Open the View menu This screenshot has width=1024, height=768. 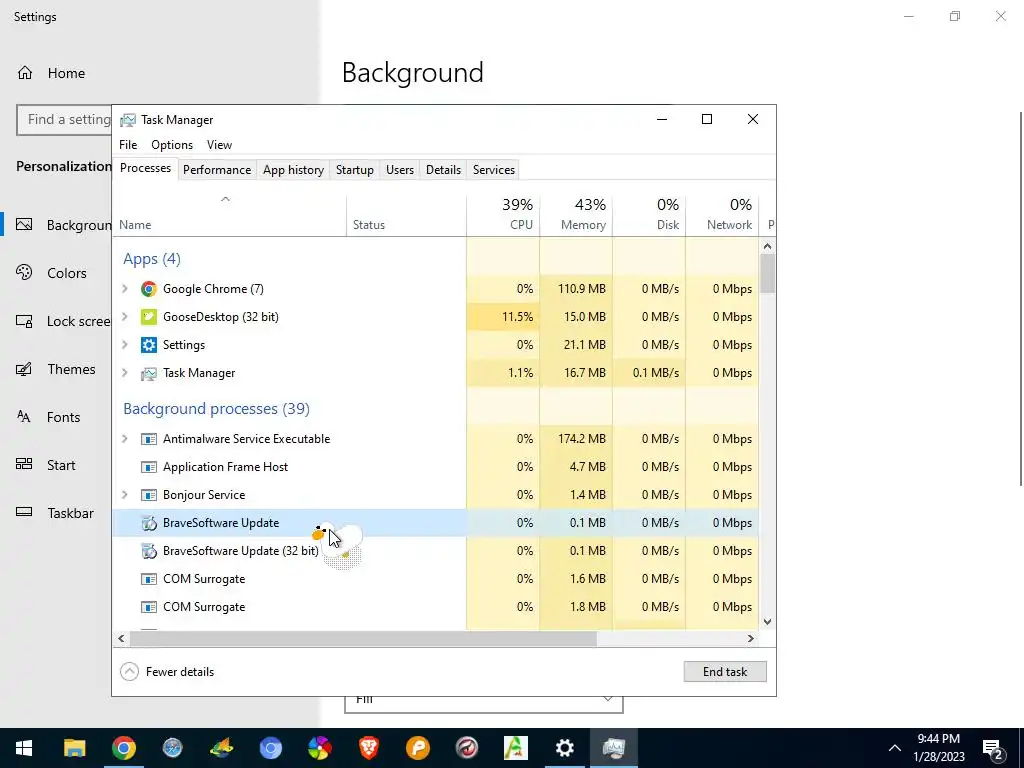coord(219,145)
